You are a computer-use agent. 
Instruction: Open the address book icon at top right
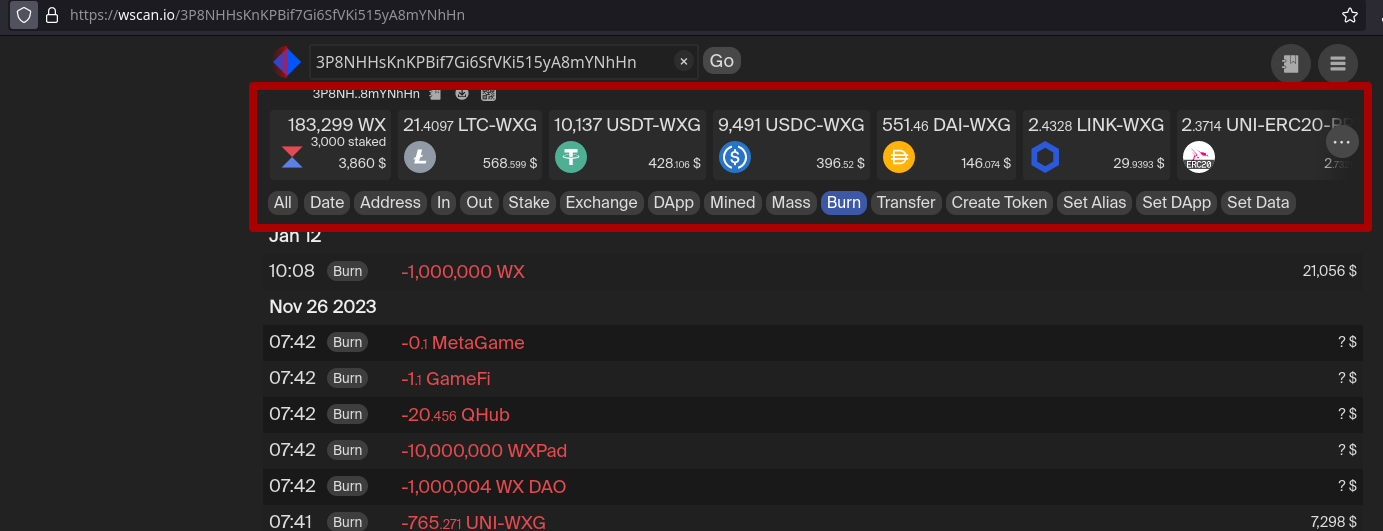click(x=1291, y=64)
